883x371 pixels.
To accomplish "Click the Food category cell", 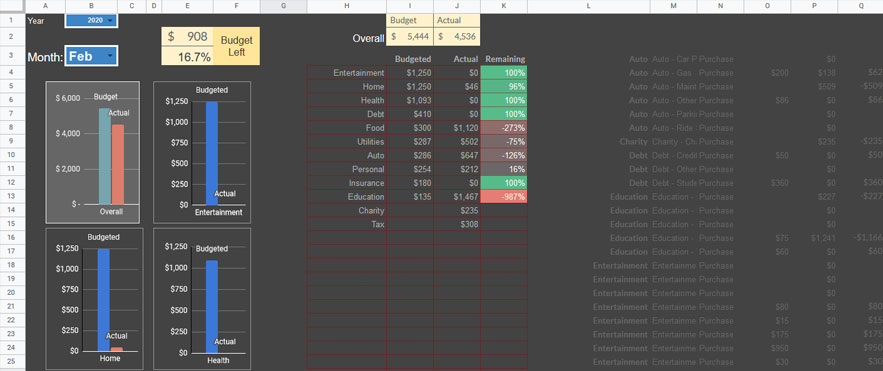I will [x=347, y=128].
